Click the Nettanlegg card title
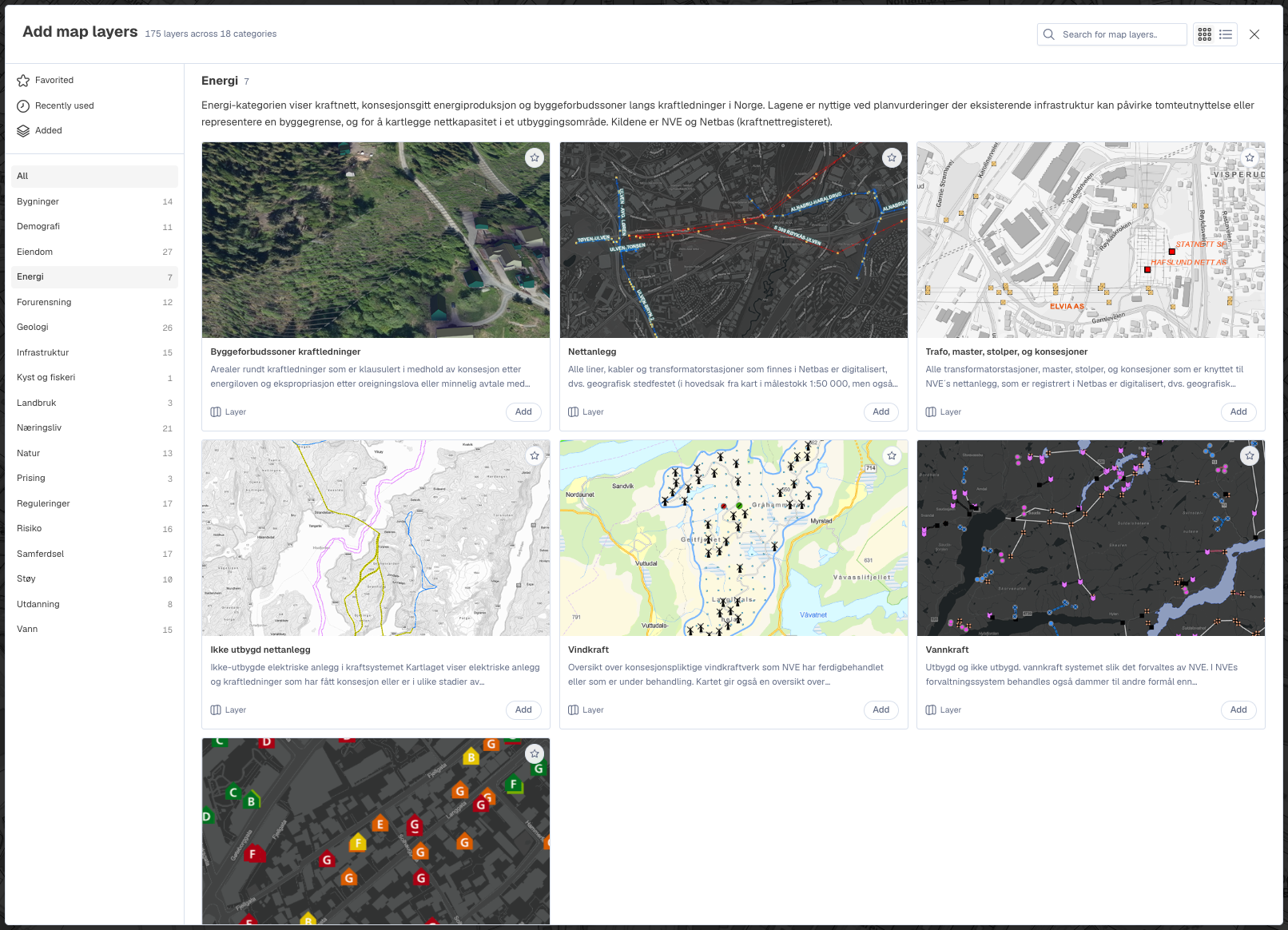This screenshot has width=1288, height=930. tap(592, 352)
